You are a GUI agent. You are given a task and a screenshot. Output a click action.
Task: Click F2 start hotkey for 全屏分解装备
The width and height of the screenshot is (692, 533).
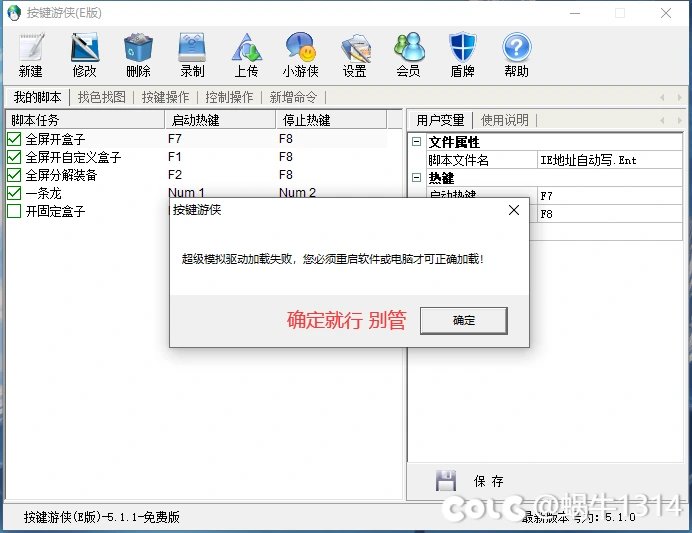pyautogui.click(x=175, y=175)
